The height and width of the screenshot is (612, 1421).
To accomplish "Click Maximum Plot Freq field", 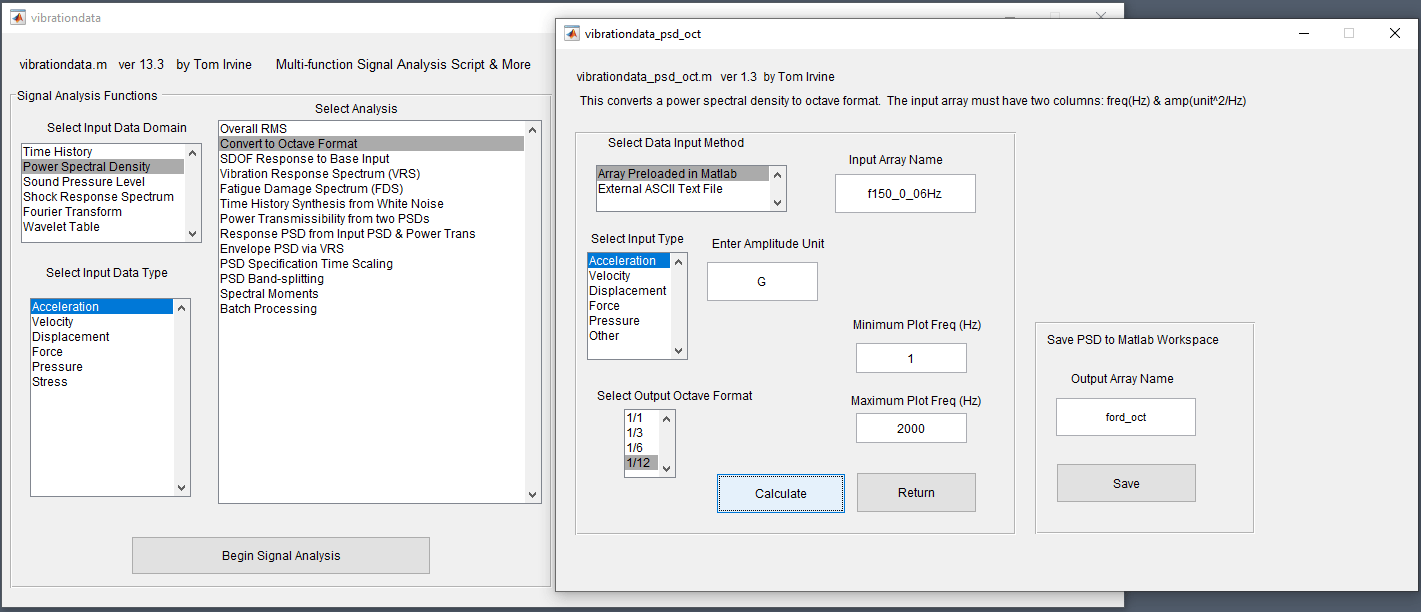I will coord(911,428).
